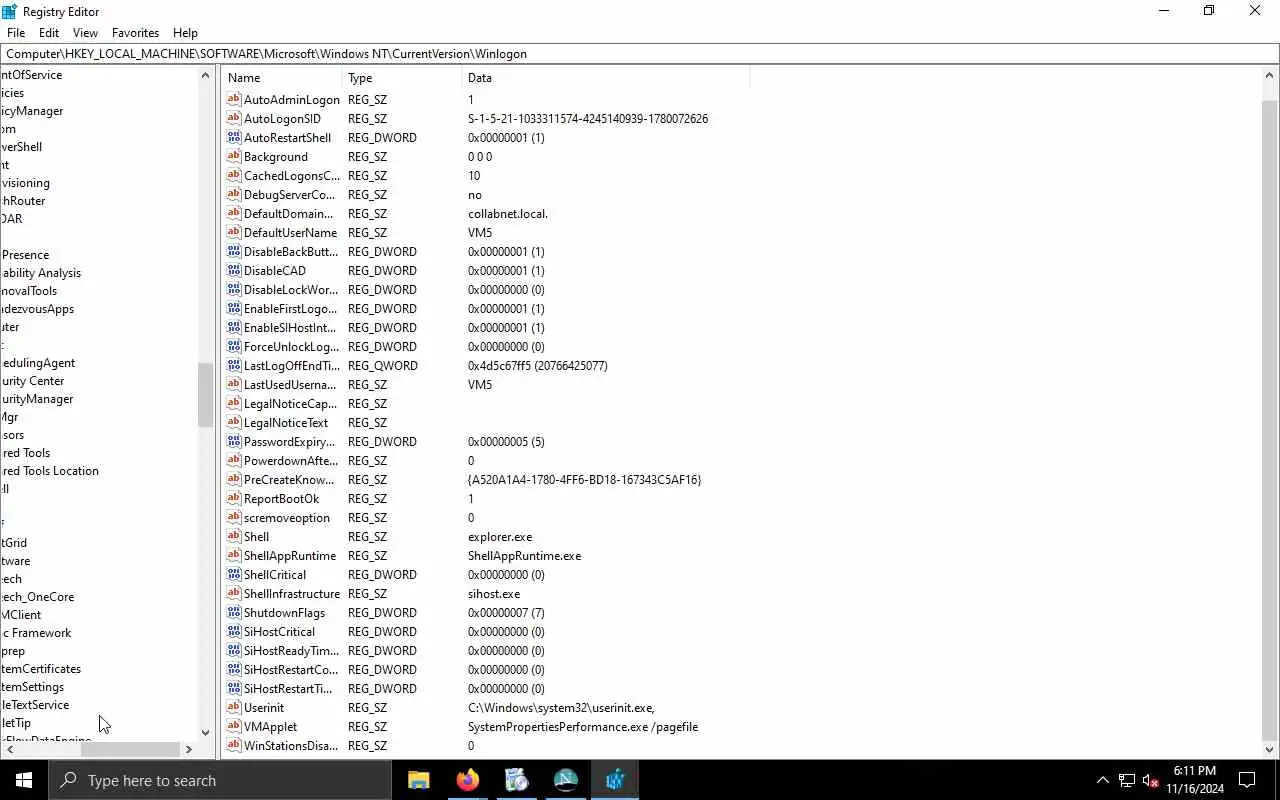Viewport: 1280px width, 800px height.
Task: Click the AutoRestartShell DWORD icon
Action: click(x=234, y=137)
